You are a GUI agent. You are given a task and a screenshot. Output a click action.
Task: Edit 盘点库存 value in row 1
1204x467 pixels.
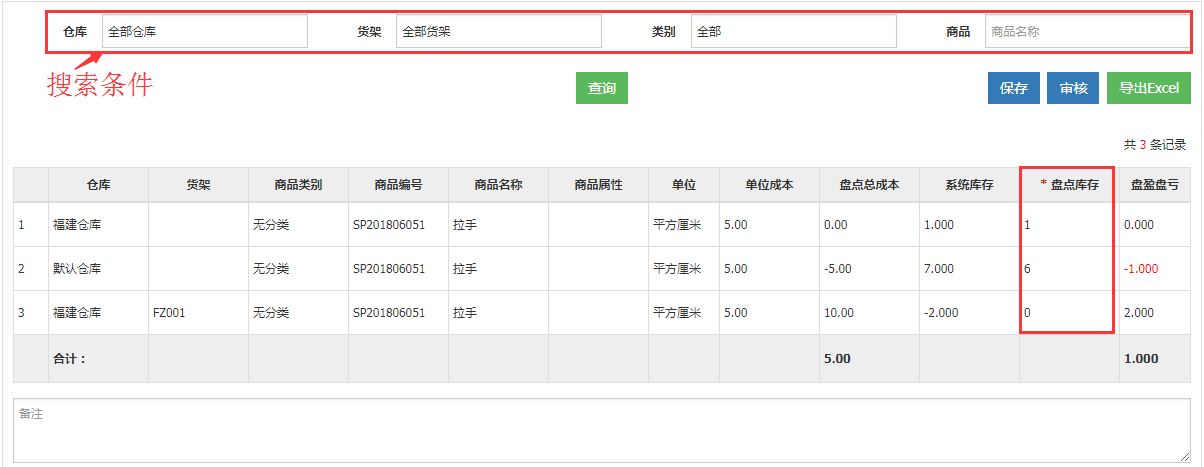(1066, 225)
